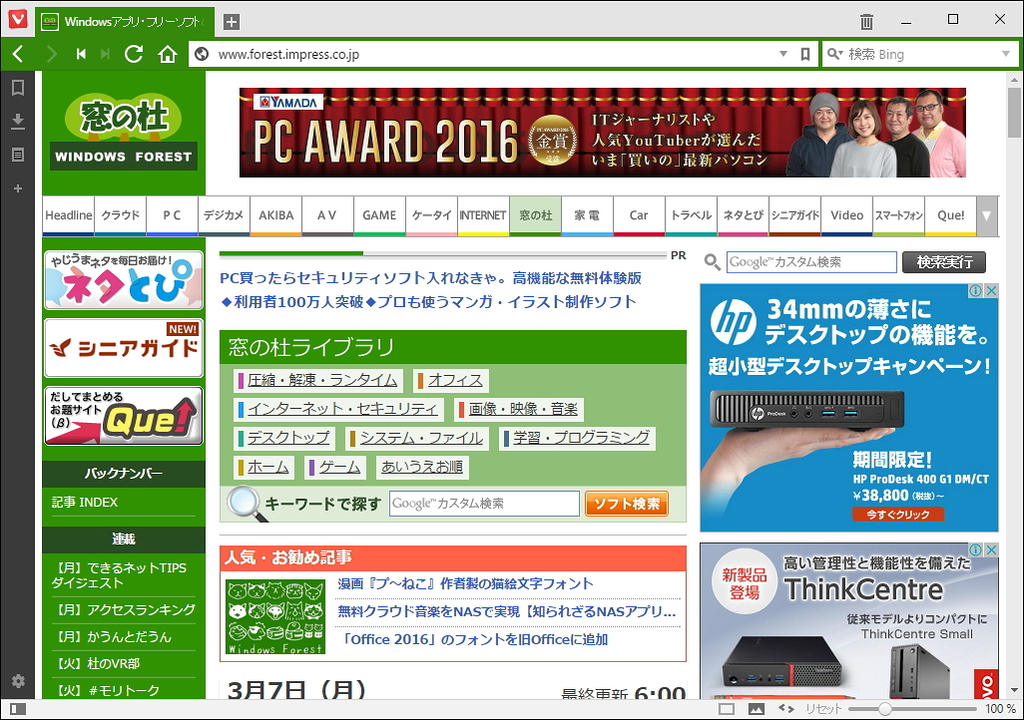This screenshot has height=720, width=1024.
Task: Close the HP advertisement with X
Action: click(x=991, y=291)
